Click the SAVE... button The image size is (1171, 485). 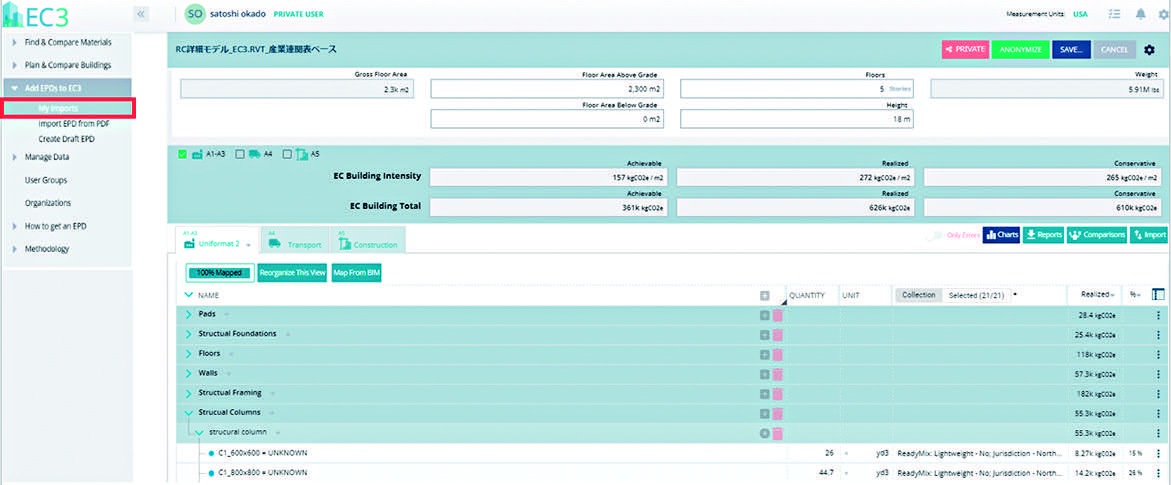click(x=1072, y=49)
